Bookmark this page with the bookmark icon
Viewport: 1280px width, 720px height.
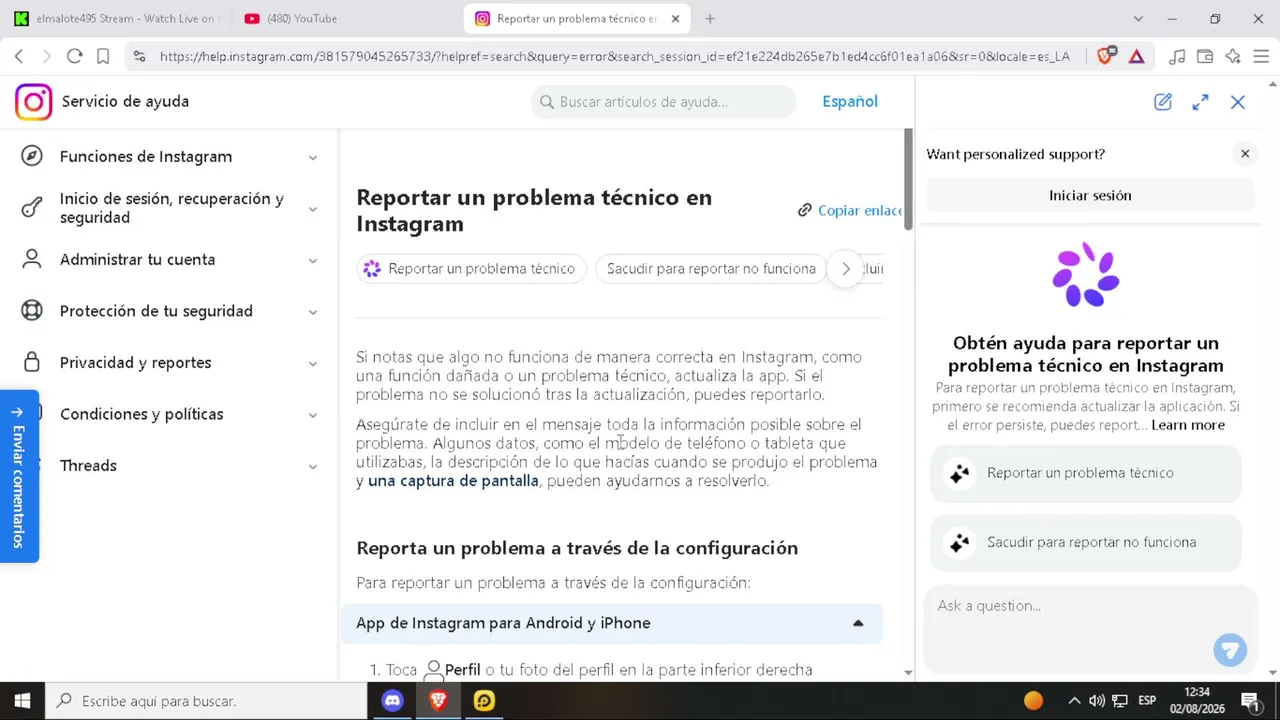pos(103,57)
